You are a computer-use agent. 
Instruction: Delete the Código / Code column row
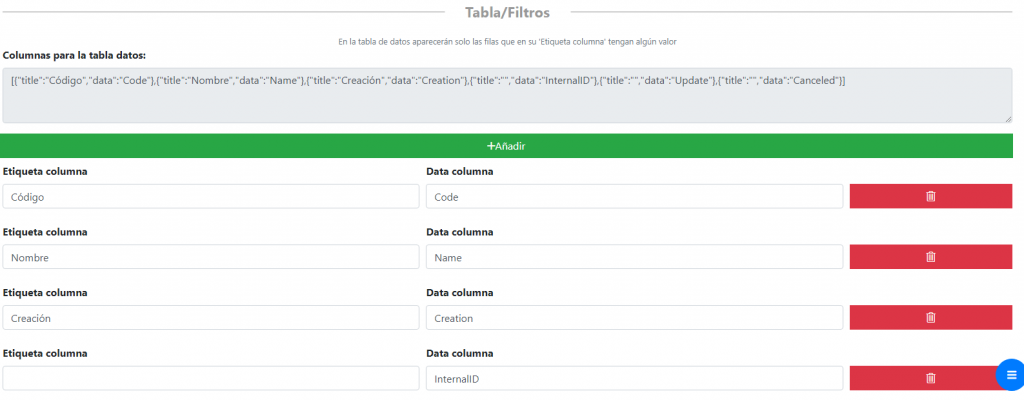(930, 196)
